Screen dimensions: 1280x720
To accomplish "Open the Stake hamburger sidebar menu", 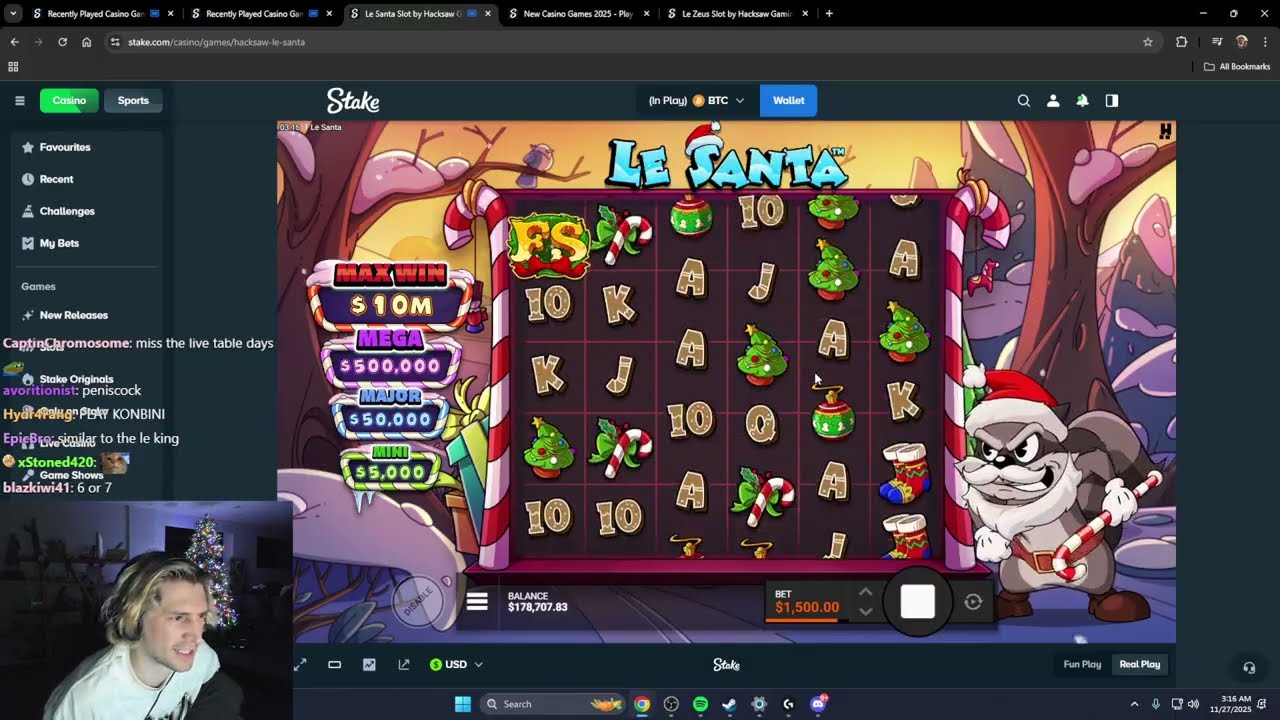I will coord(19,100).
